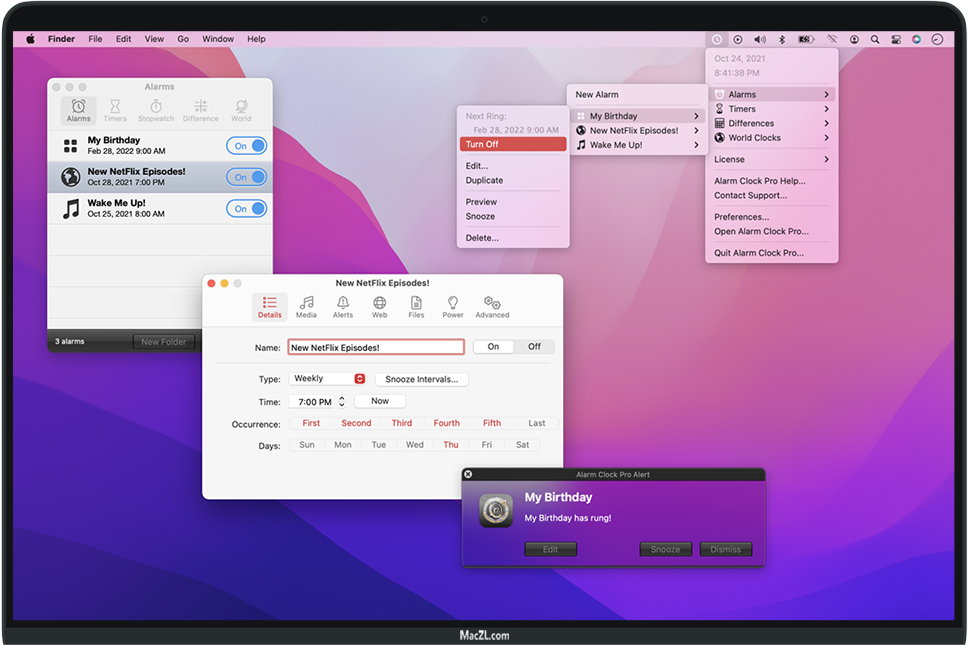This screenshot has height=645, width=968.
Task: Open the Media tab icon
Action: pos(306,306)
